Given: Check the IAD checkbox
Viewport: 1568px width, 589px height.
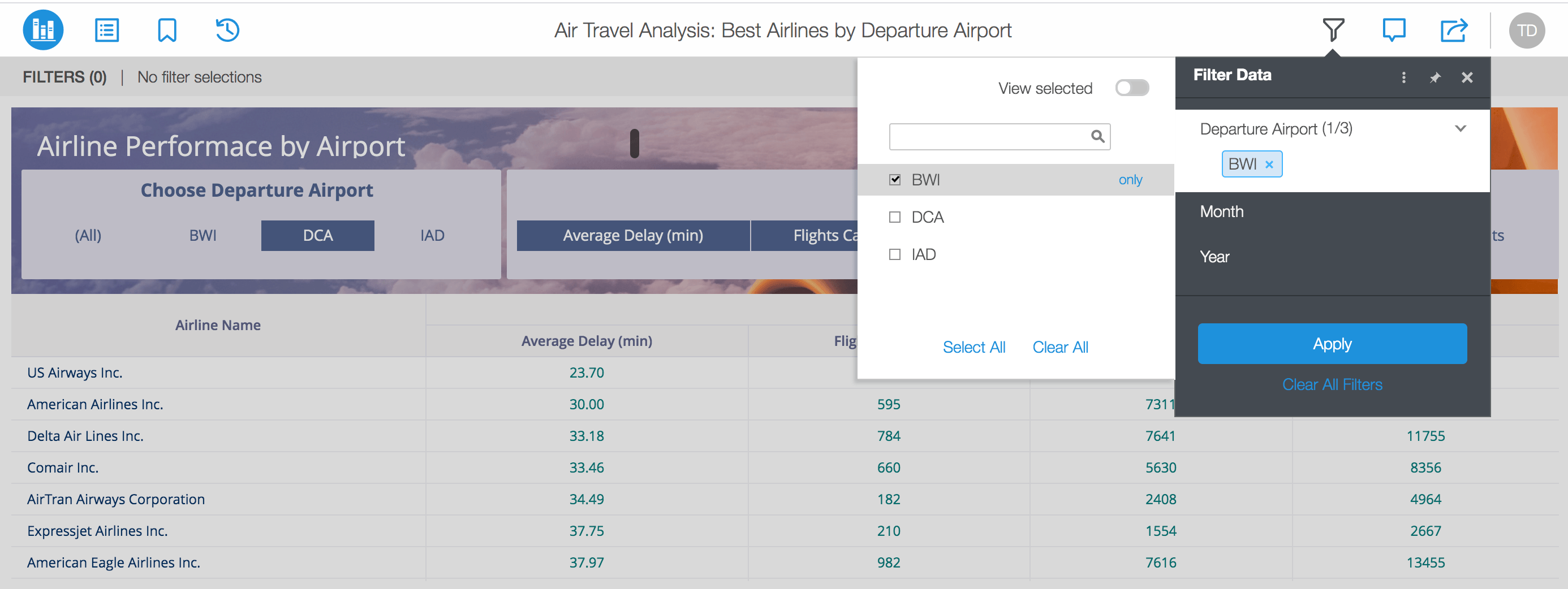Looking at the screenshot, I should (894, 254).
